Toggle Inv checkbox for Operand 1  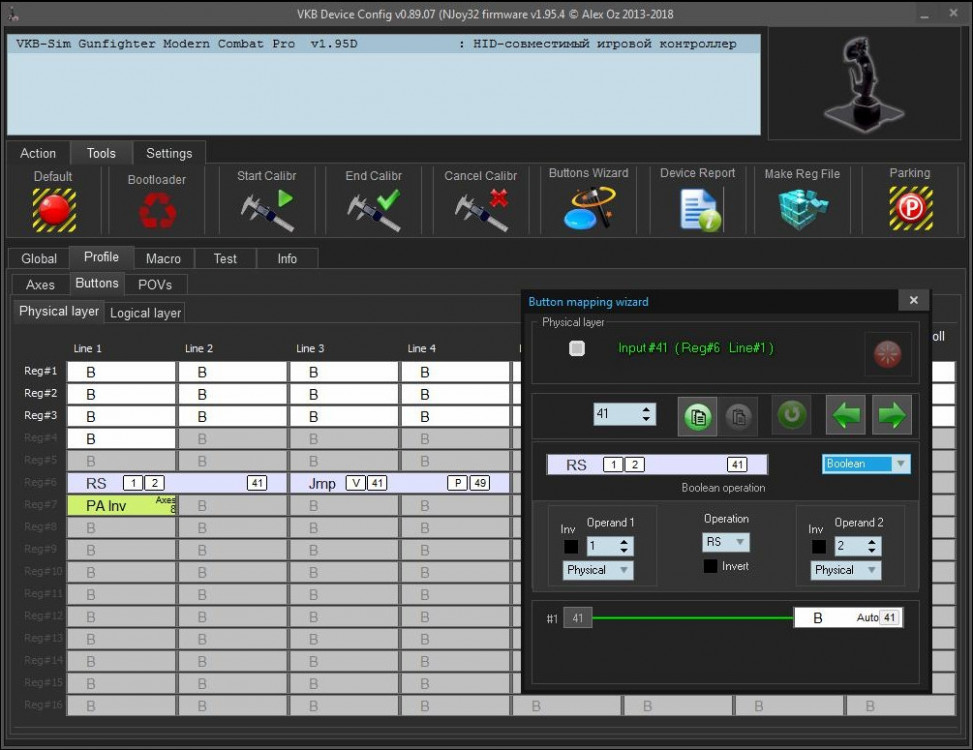pos(570,547)
